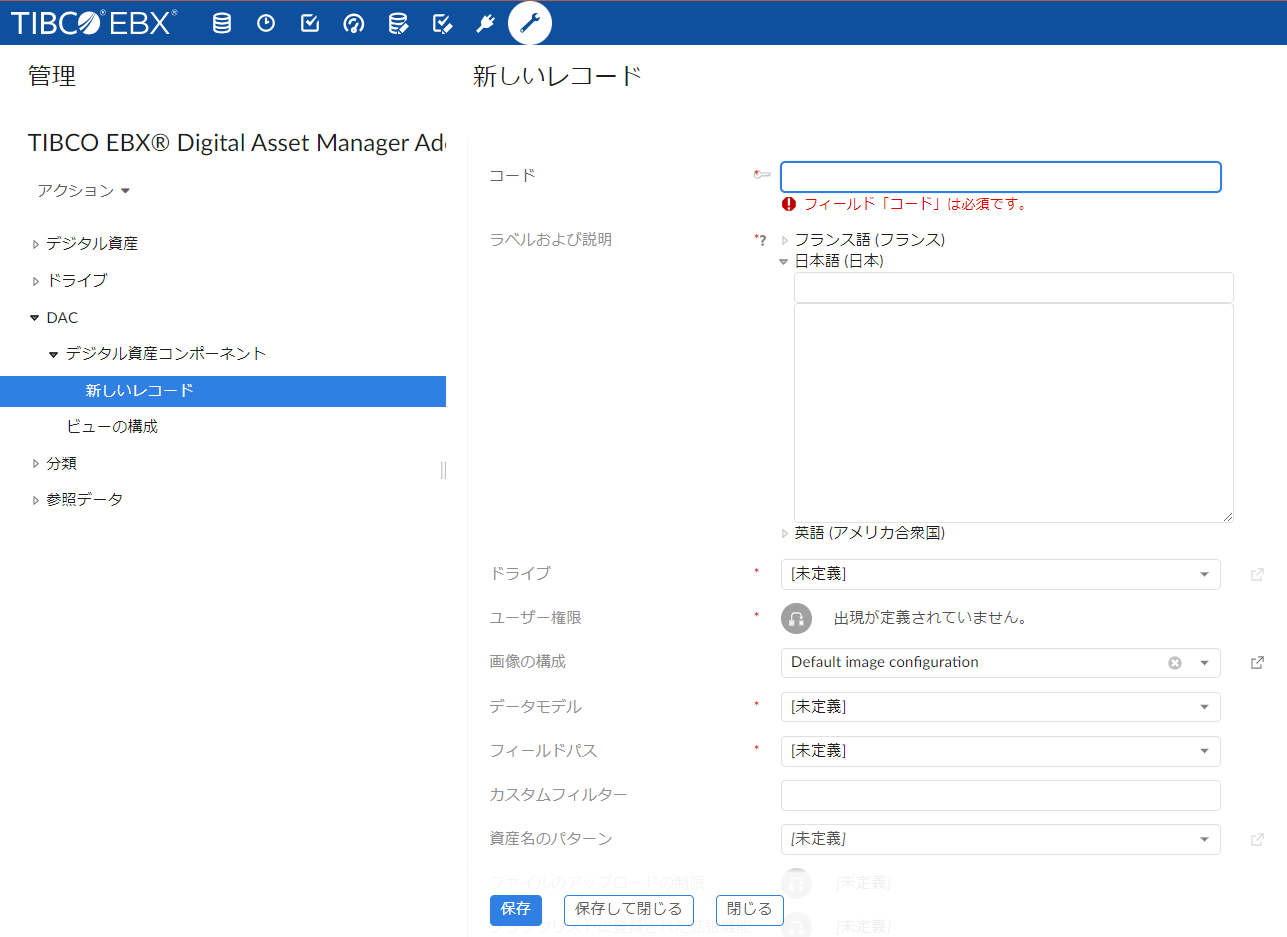Click the error icon below コード field
The width and height of the screenshot is (1287, 937).
(x=789, y=204)
